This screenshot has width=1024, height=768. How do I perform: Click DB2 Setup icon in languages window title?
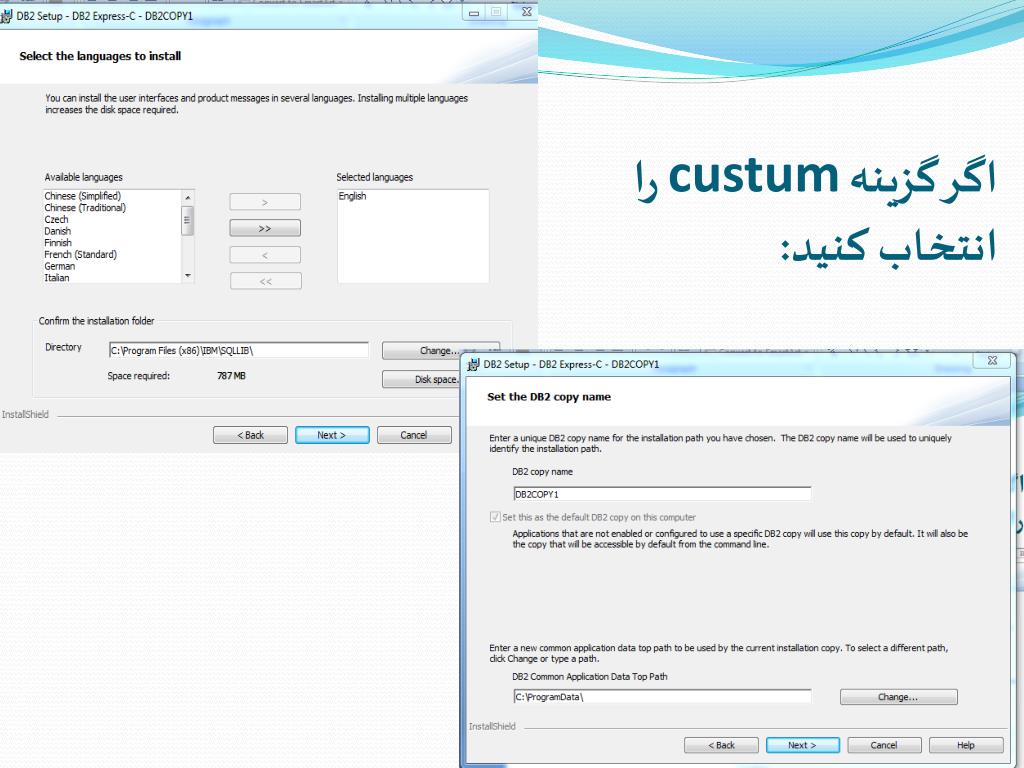(6, 16)
